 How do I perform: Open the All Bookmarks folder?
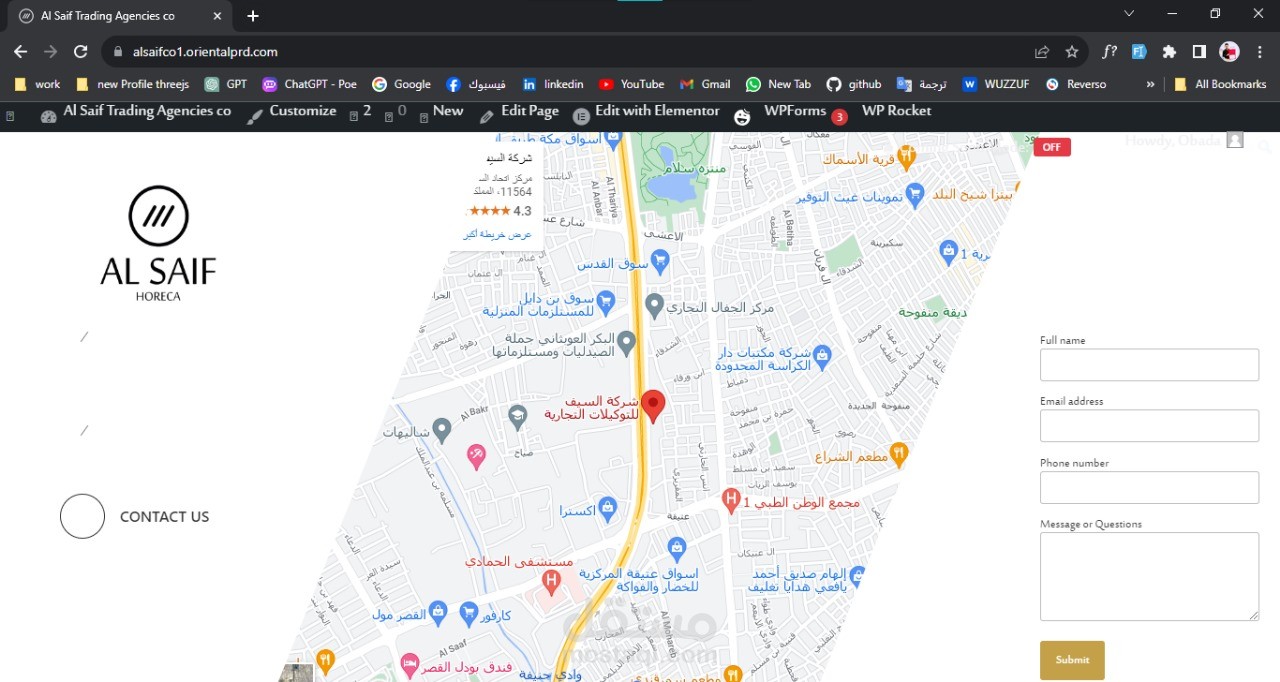coord(1220,84)
